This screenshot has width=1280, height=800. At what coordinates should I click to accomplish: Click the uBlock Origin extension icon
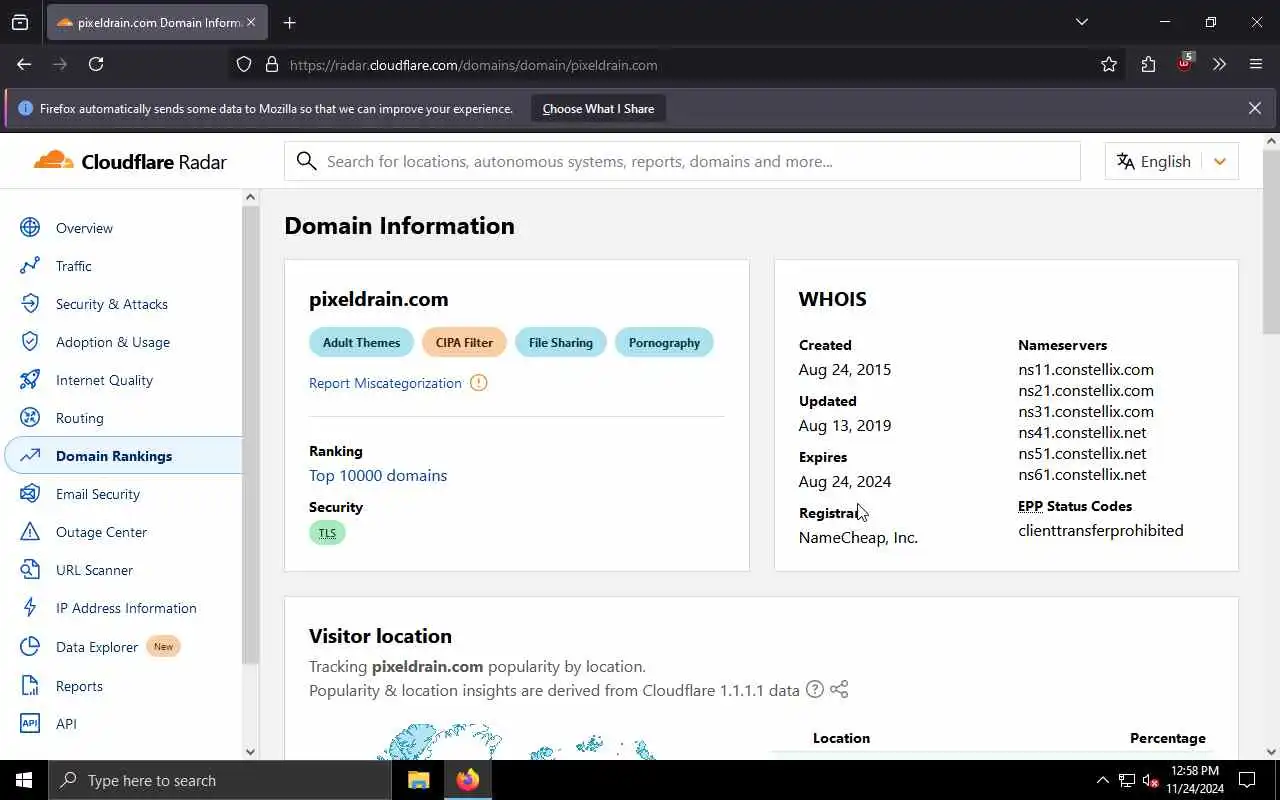point(1185,62)
